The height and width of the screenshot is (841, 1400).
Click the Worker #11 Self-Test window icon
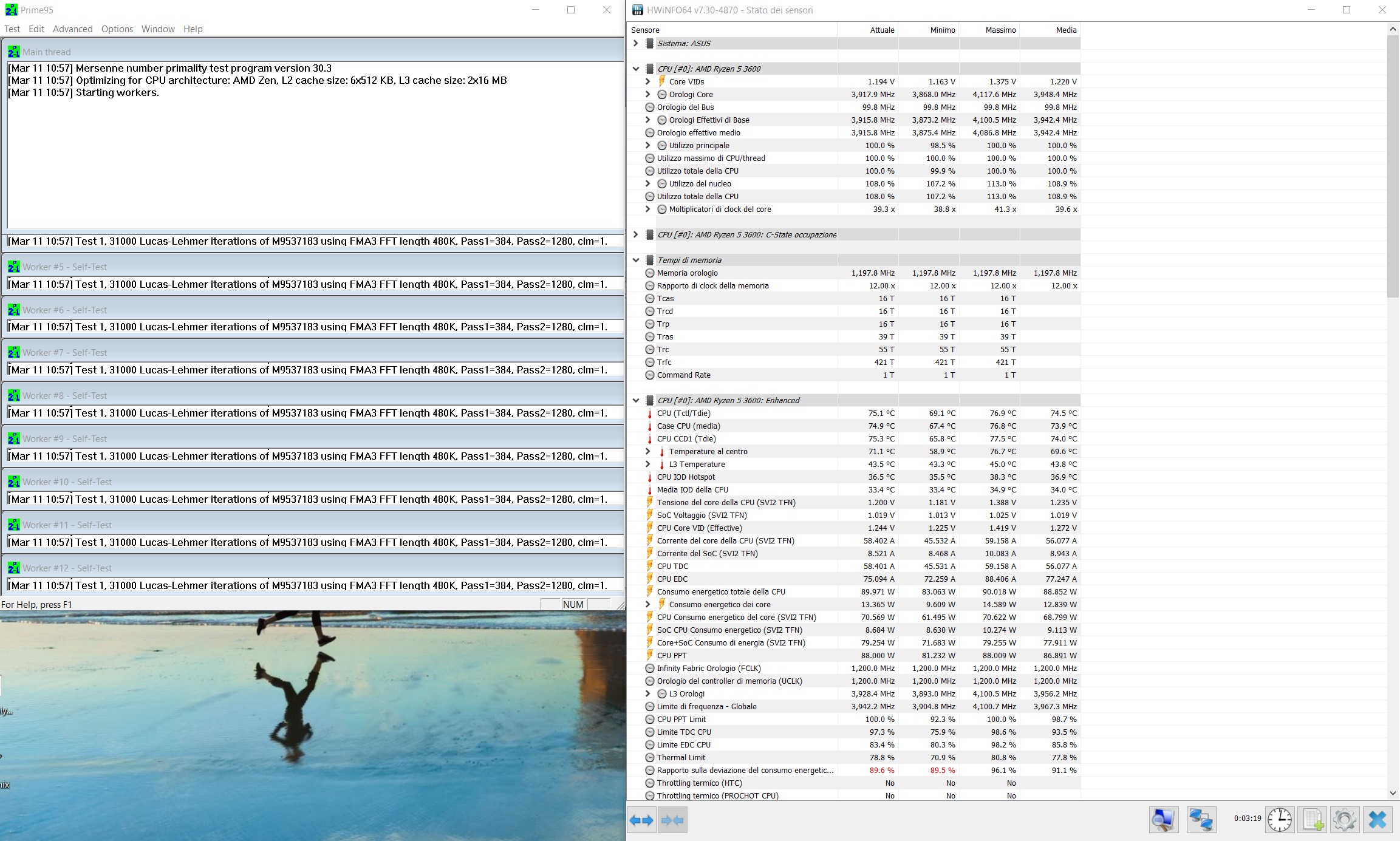tap(14, 525)
